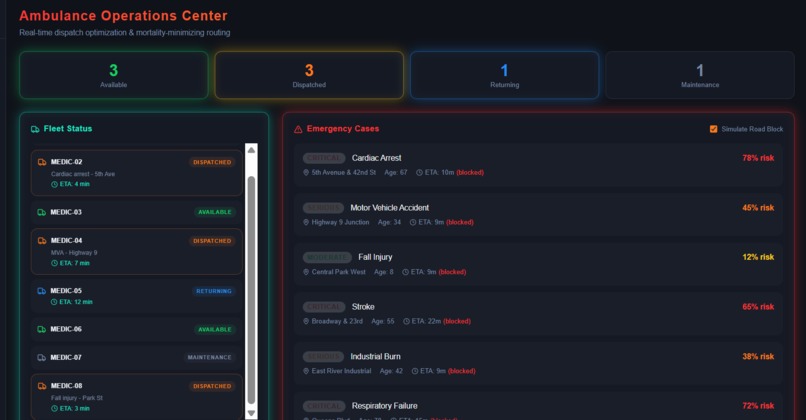Click 'MVA - Highway 9' assignment text
Screen dimensions: 806x420
[x=74, y=253]
